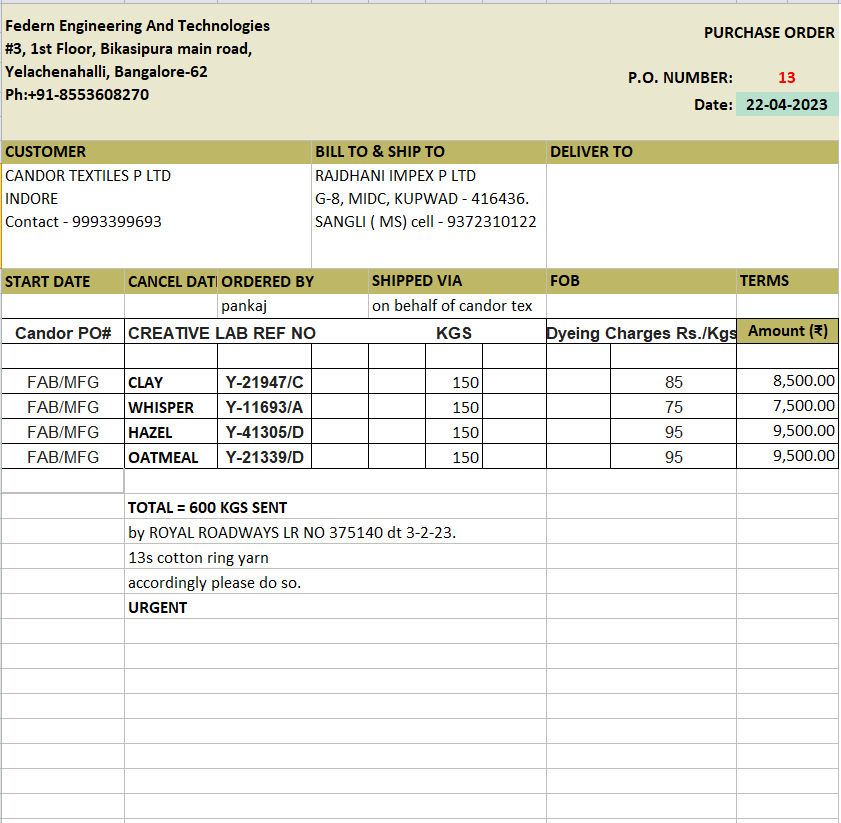Viewport: 841px width, 823px height.
Task: Select lab ref Y-21947/C
Action: pos(264,382)
